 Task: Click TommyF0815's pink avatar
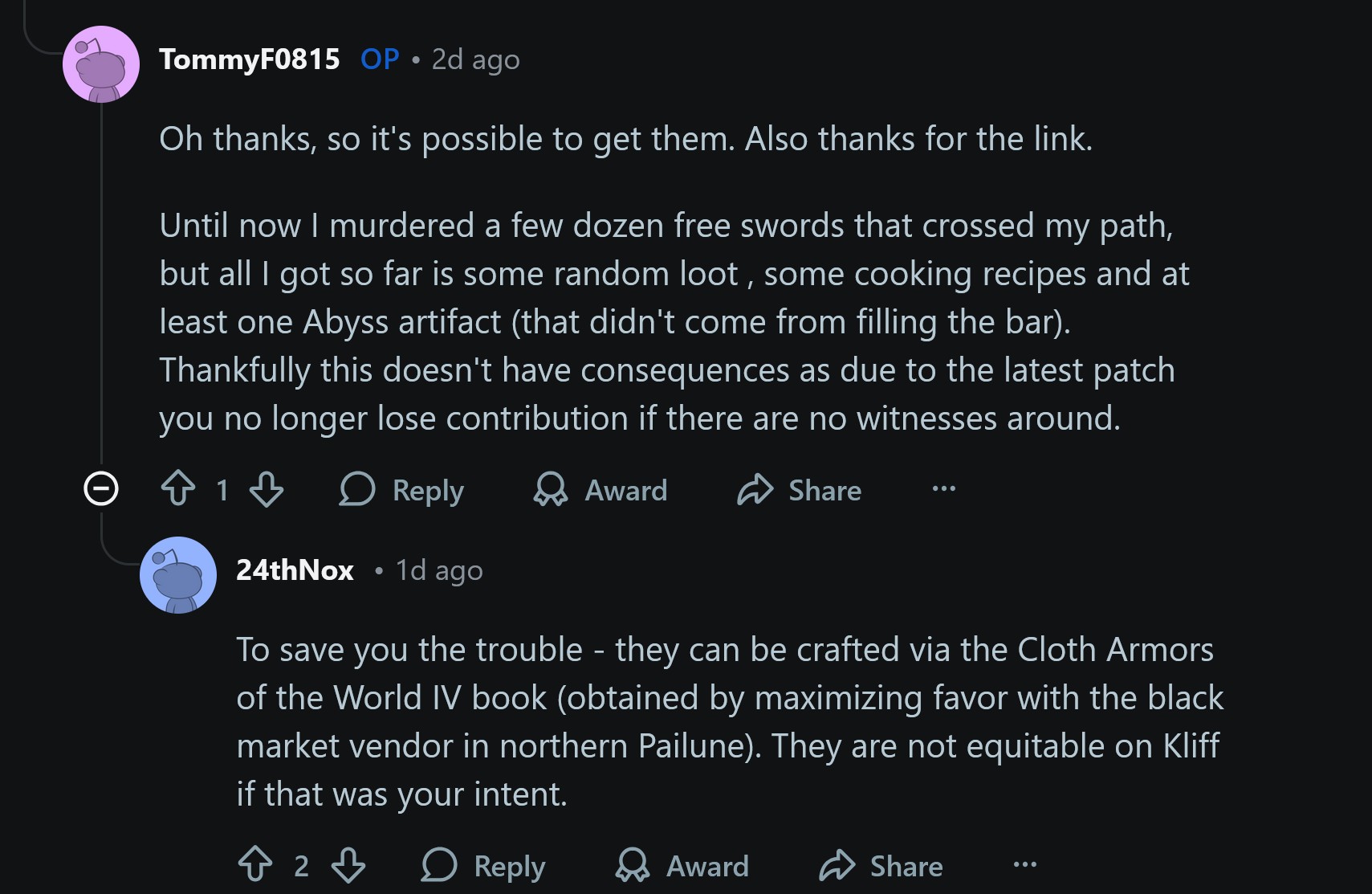(x=101, y=64)
